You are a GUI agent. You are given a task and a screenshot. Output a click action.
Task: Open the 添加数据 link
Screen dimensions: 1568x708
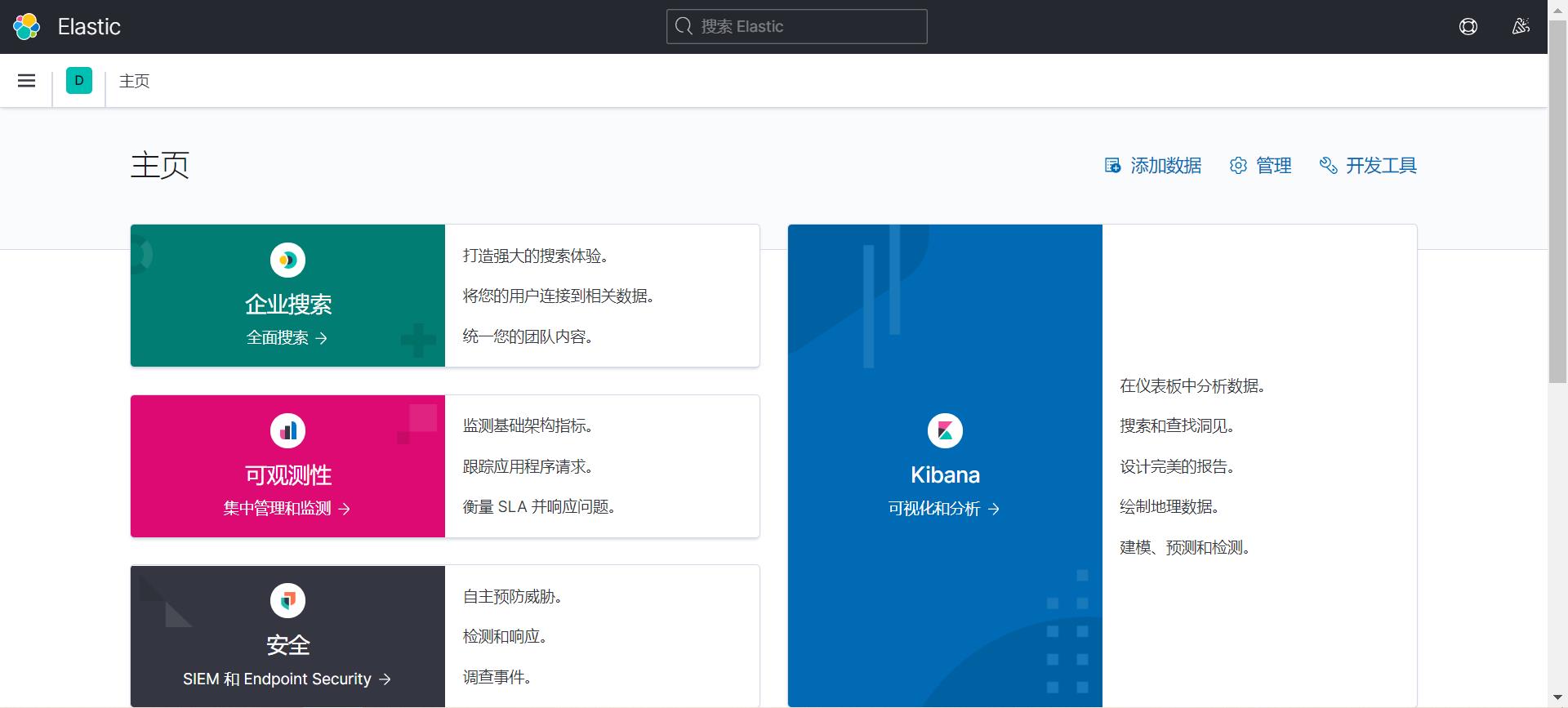coord(1153,166)
